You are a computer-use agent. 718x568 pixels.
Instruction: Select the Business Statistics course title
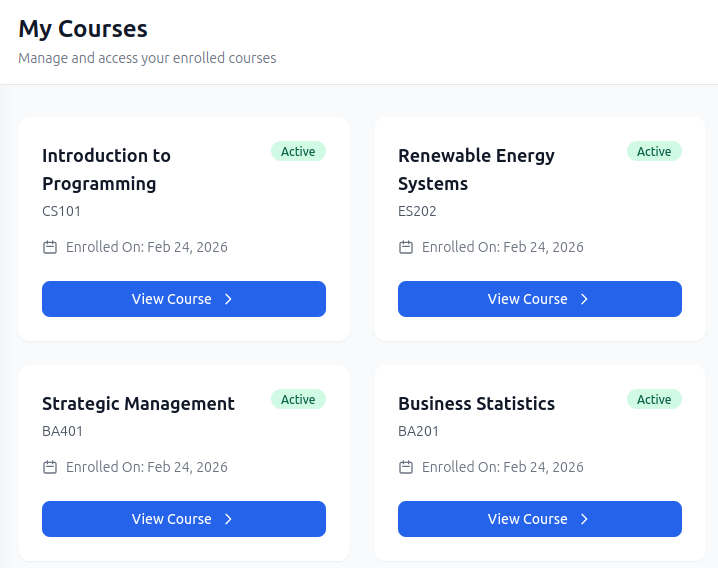coord(476,404)
